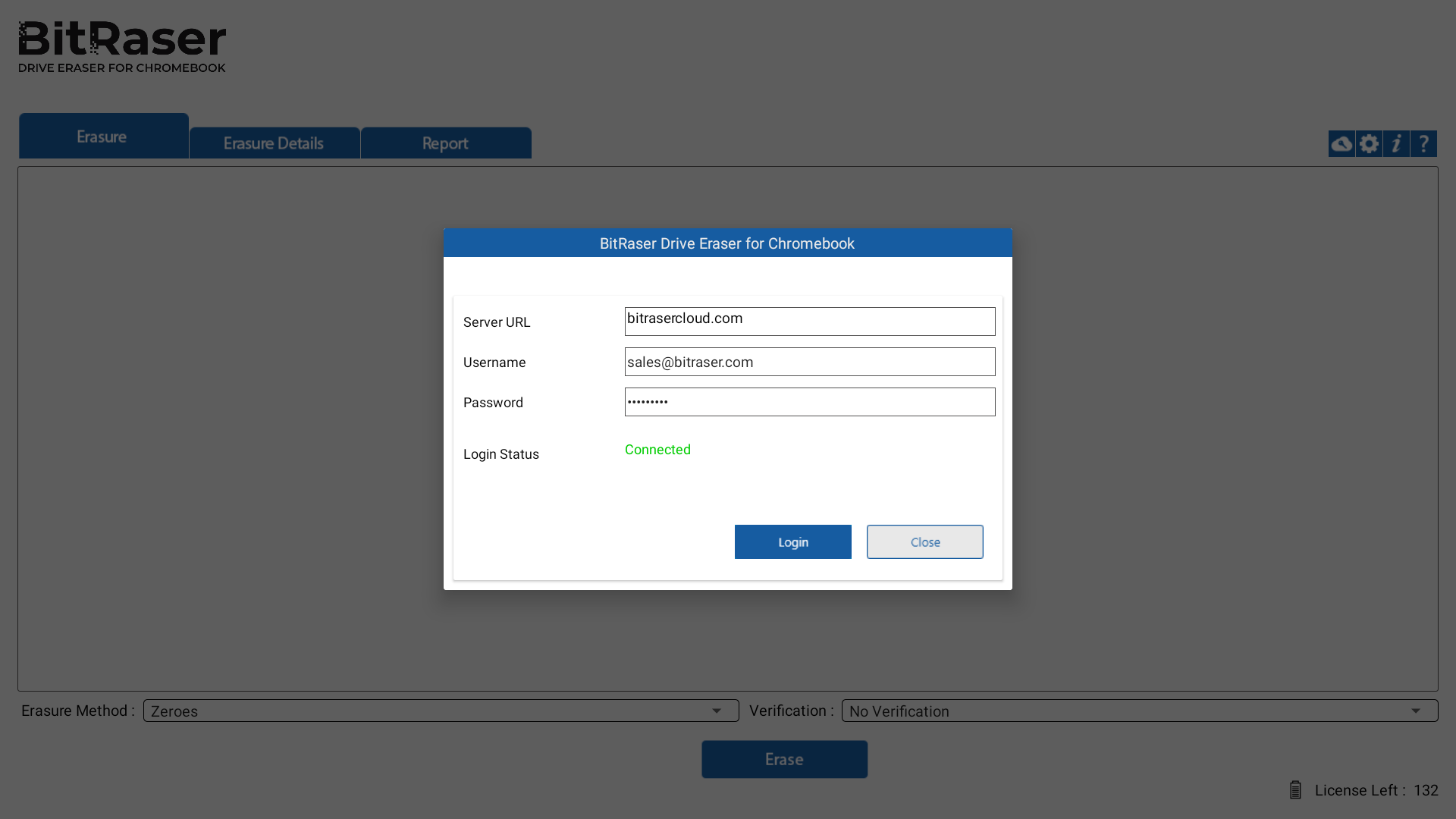This screenshot has height=819, width=1456.
Task: Click the License Left 132 text
Action: coord(1376,790)
